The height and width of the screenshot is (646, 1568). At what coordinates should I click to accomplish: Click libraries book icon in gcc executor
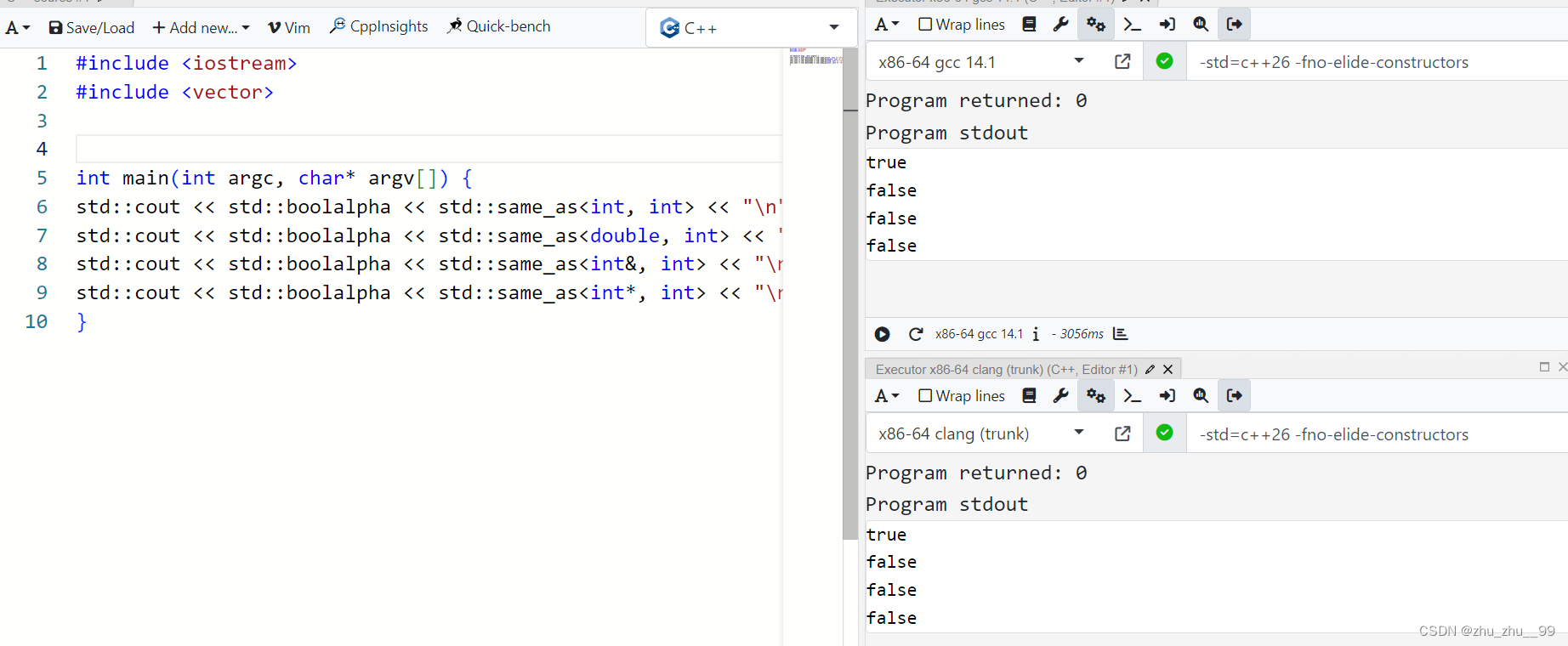pyautogui.click(x=1029, y=25)
